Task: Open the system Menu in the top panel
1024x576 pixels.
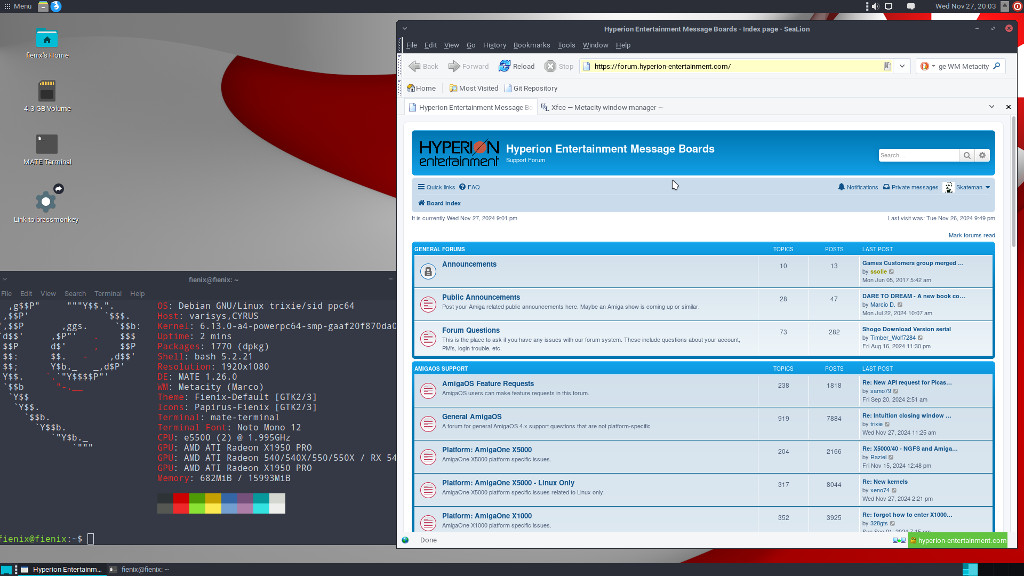Action: point(18,6)
